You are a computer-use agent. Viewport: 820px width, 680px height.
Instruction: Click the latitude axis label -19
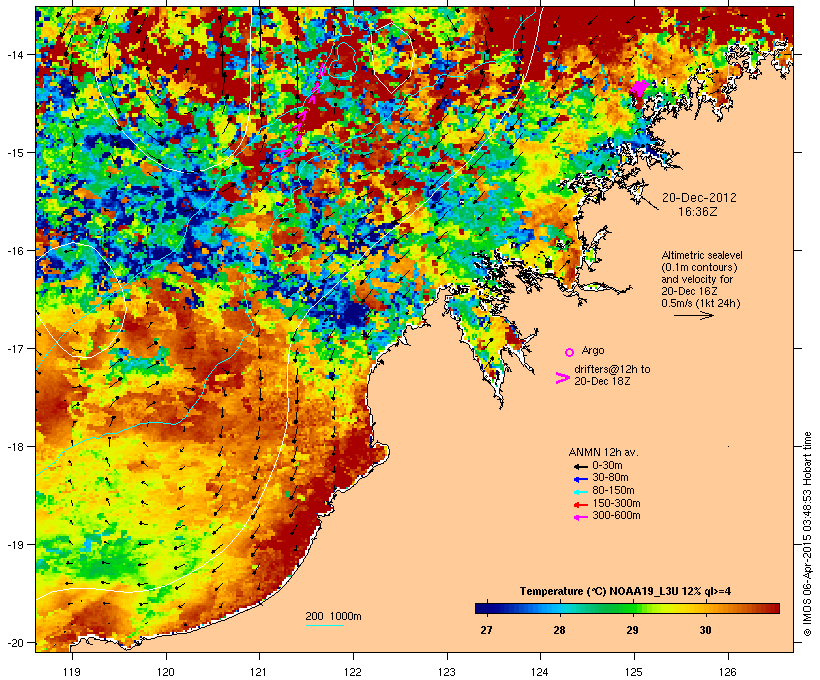(14, 545)
